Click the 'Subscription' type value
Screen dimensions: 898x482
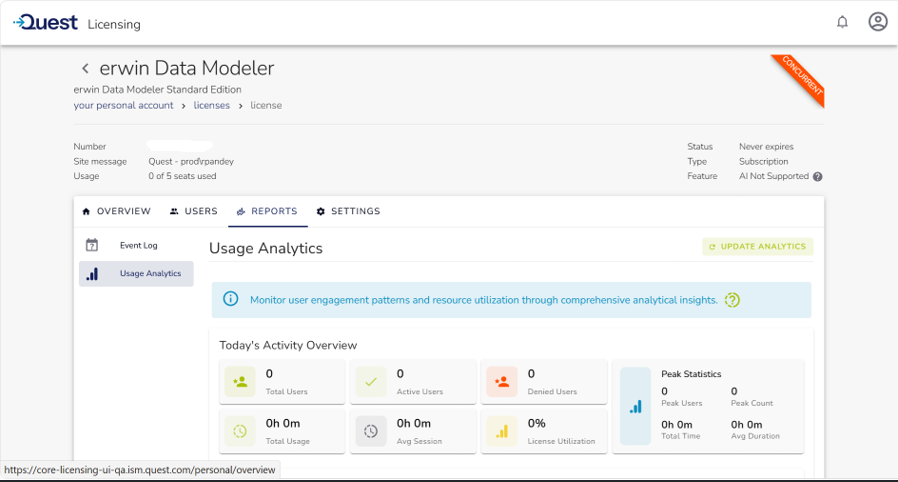pyautogui.click(x=763, y=161)
